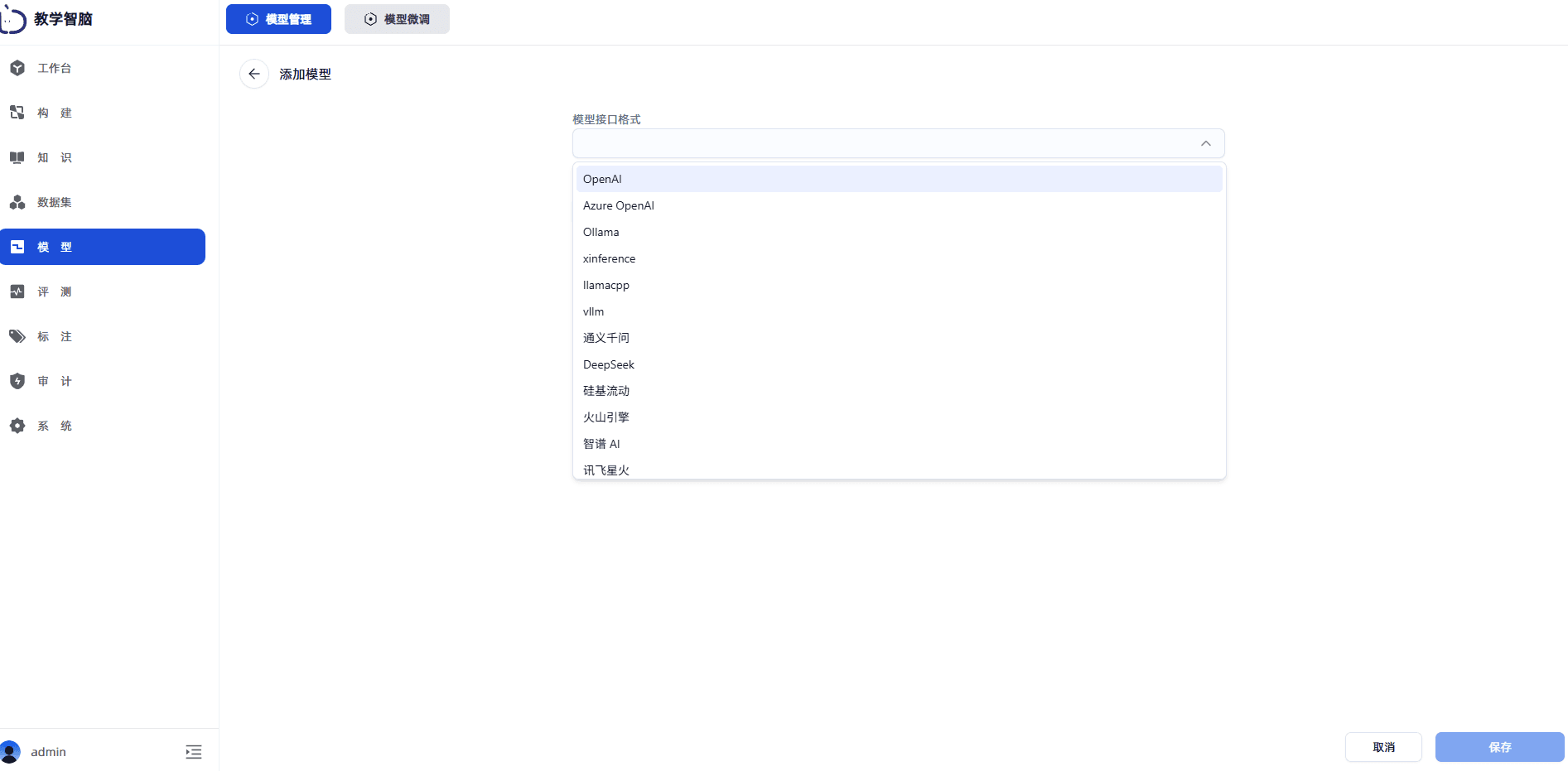Click the 知识 book icon
The image size is (1568, 771).
click(x=17, y=157)
